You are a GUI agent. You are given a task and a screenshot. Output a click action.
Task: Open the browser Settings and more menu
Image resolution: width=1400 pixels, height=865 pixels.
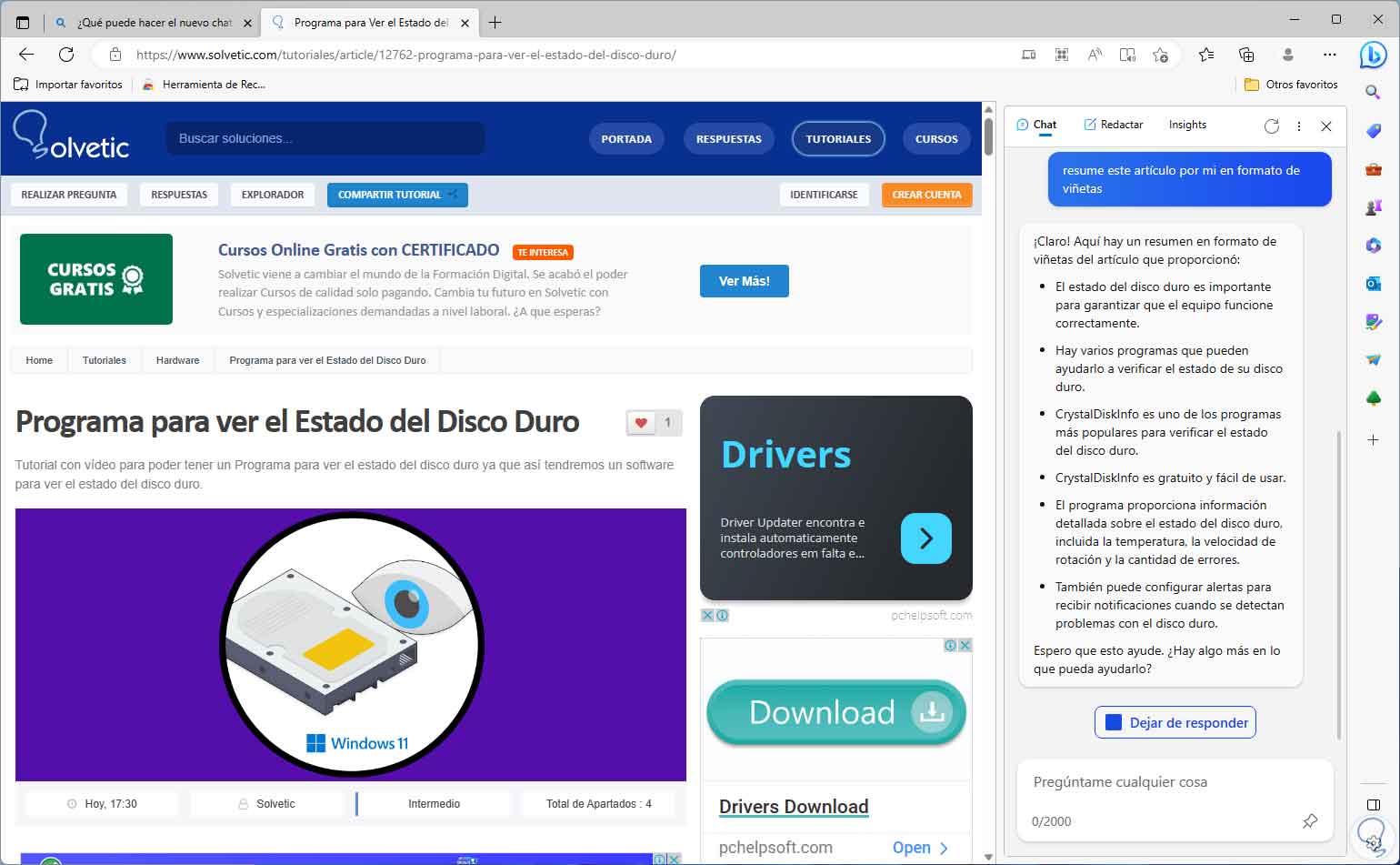click(x=1330, y=55)
